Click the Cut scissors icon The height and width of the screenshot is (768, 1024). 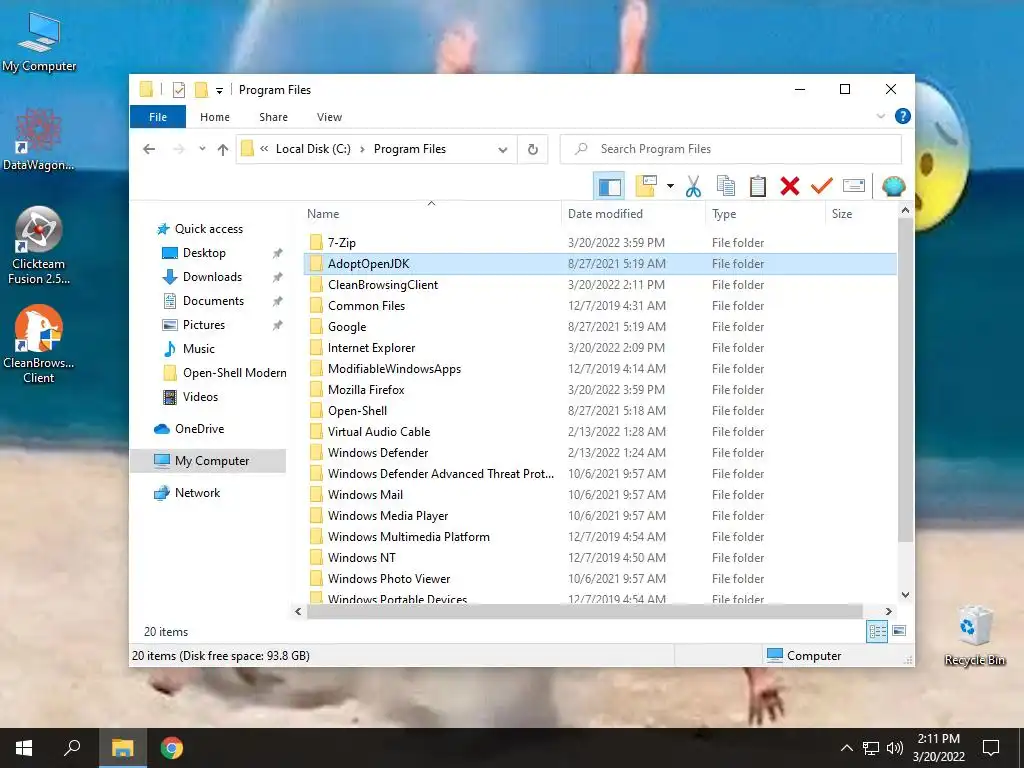[693, 187]
